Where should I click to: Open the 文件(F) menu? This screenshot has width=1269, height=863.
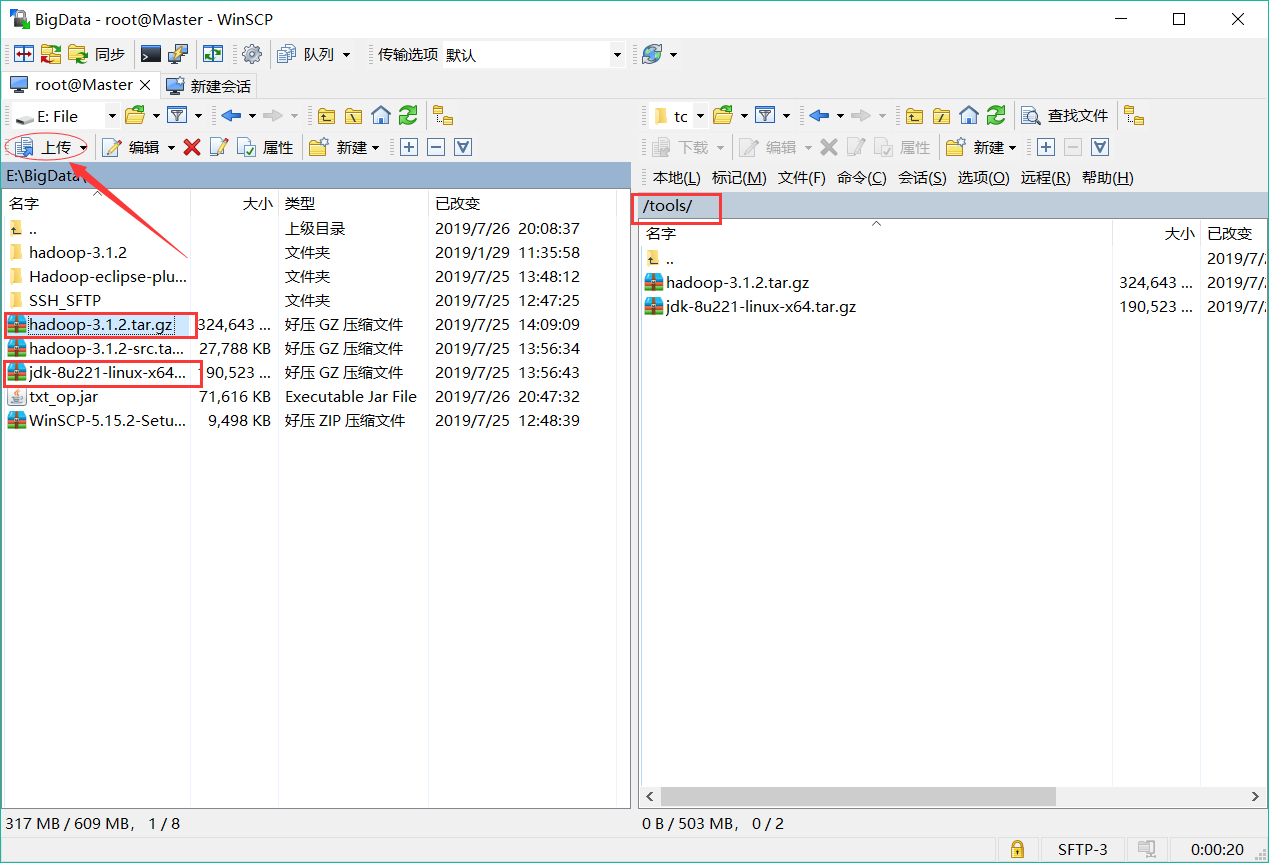802,178
